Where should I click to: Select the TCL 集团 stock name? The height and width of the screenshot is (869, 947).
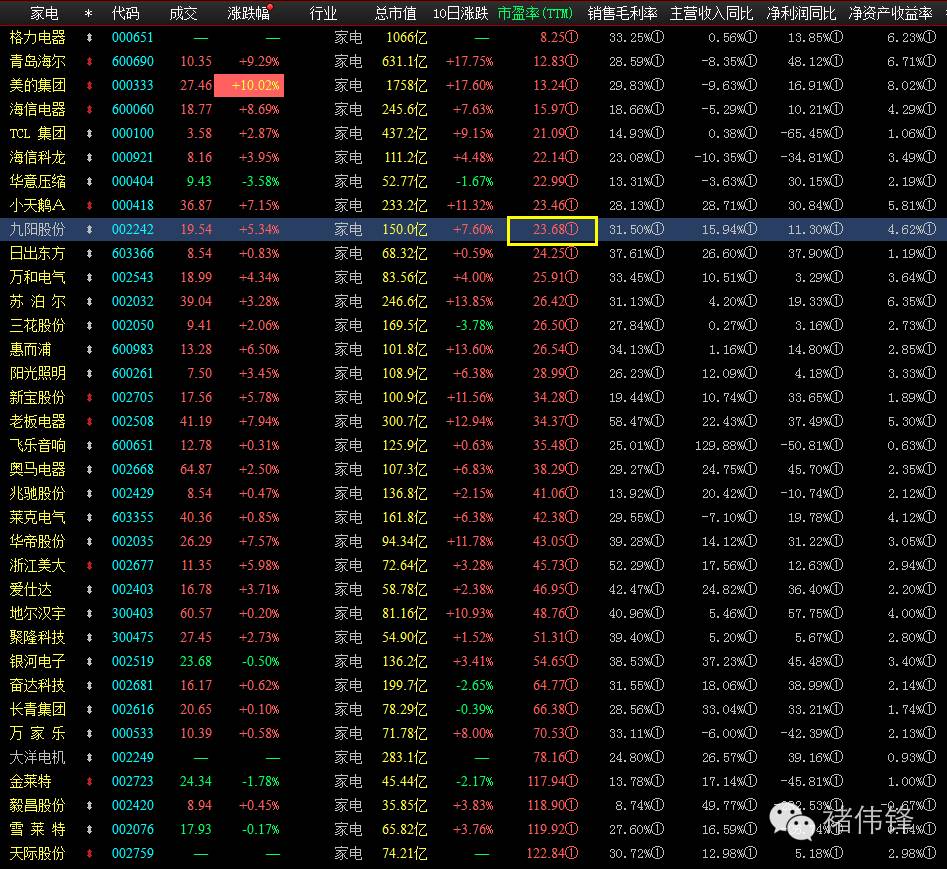point(37,133)
